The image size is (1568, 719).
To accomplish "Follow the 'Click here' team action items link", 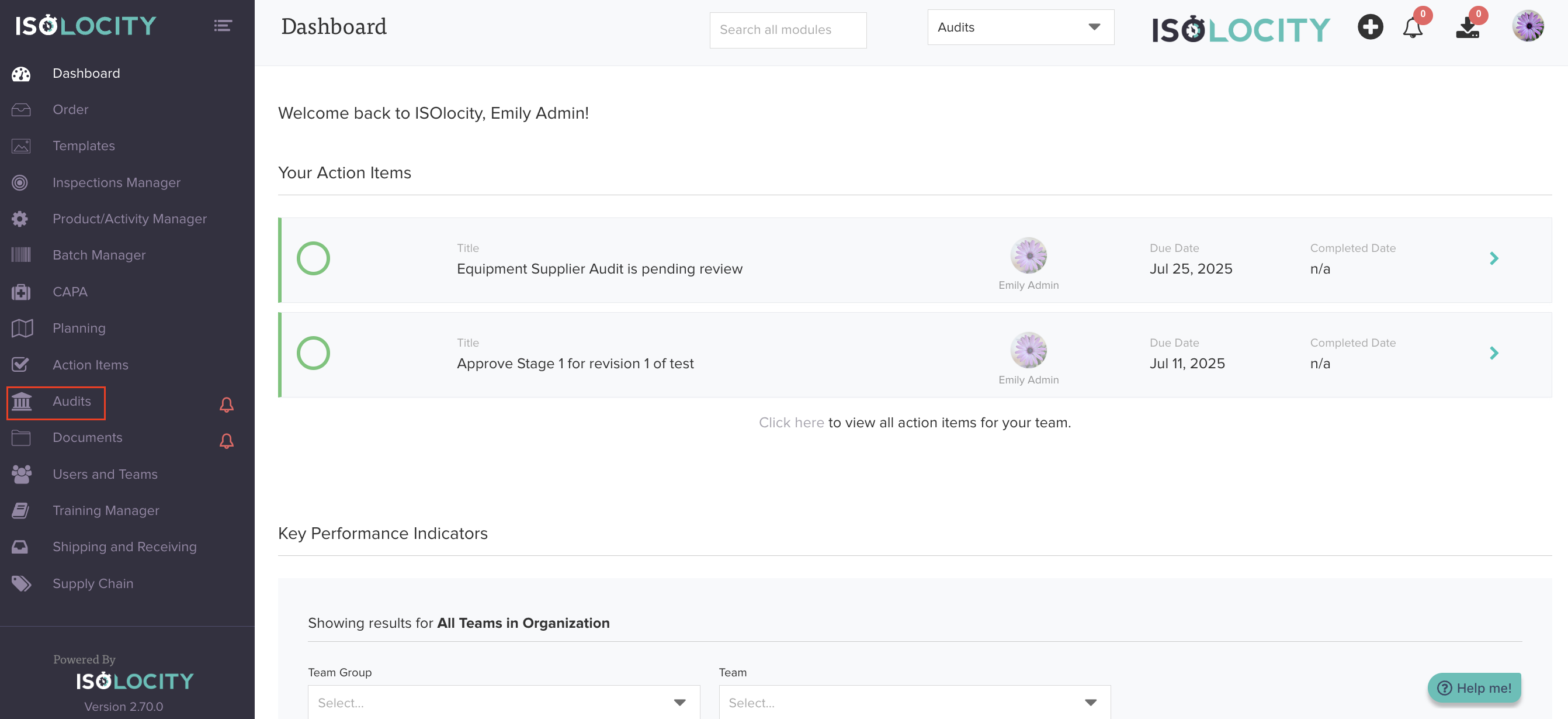I will [x=790, y=423].
